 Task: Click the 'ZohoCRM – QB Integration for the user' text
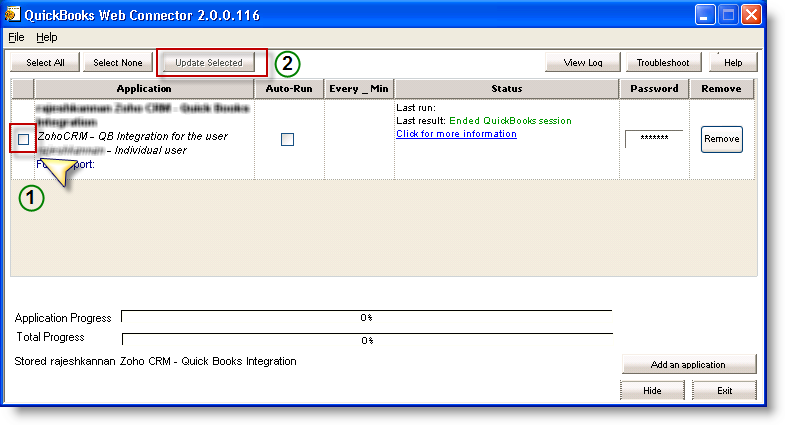pyautogui.click(x=133, y=136)
